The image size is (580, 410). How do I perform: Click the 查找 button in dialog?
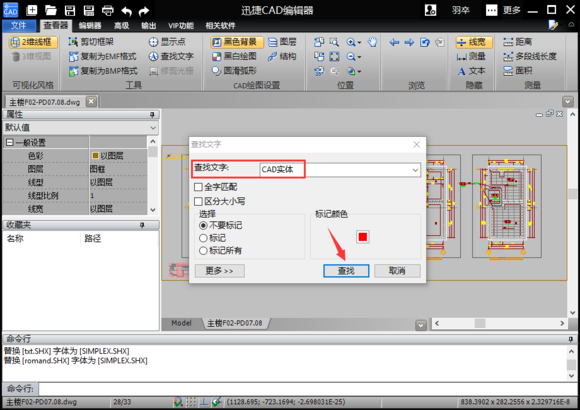tap(346, 271)
